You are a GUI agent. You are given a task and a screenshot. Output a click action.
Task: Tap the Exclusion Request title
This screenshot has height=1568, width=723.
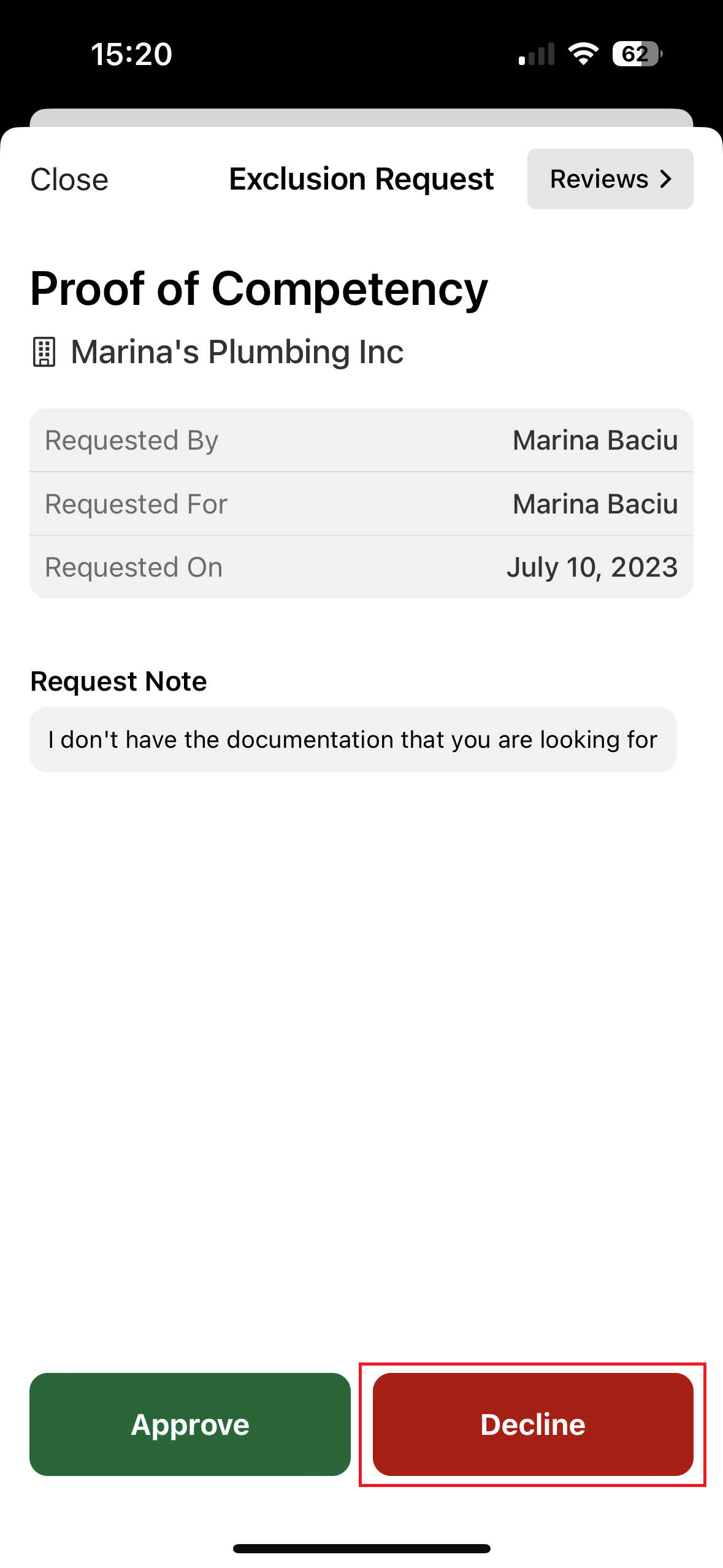(361, 179)
